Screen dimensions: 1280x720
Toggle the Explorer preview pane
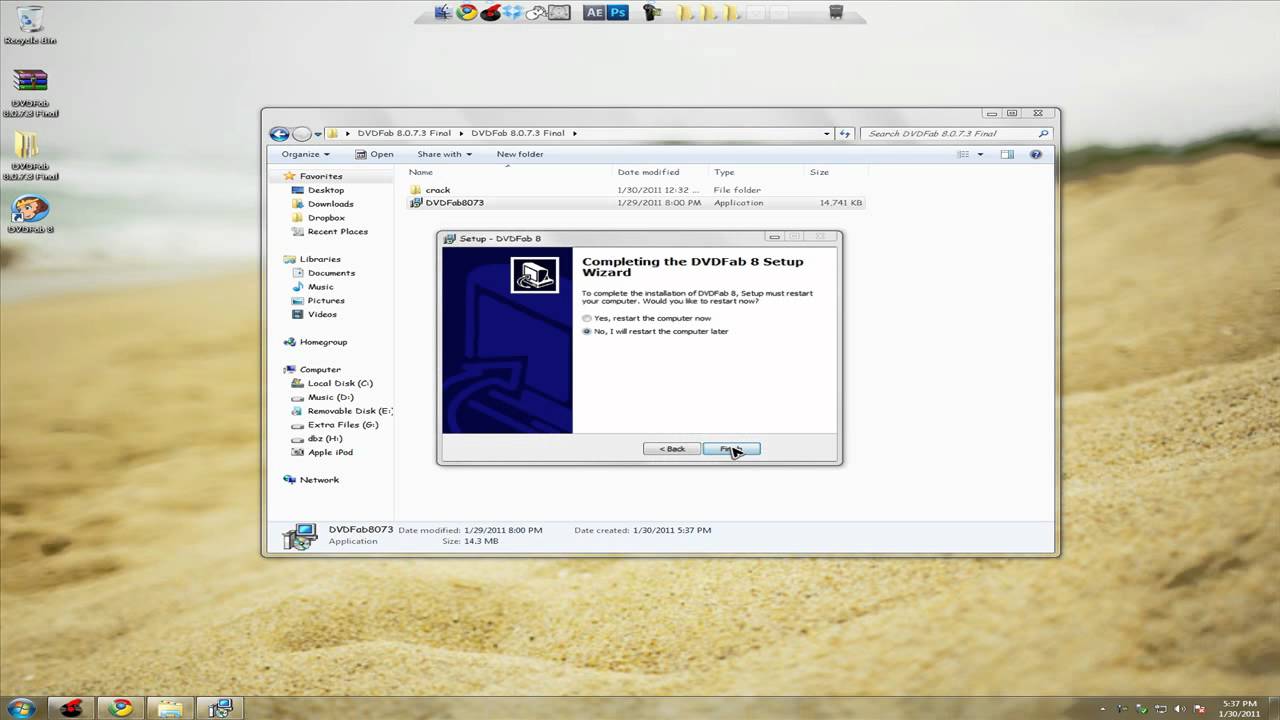(x=1007, y=154)
